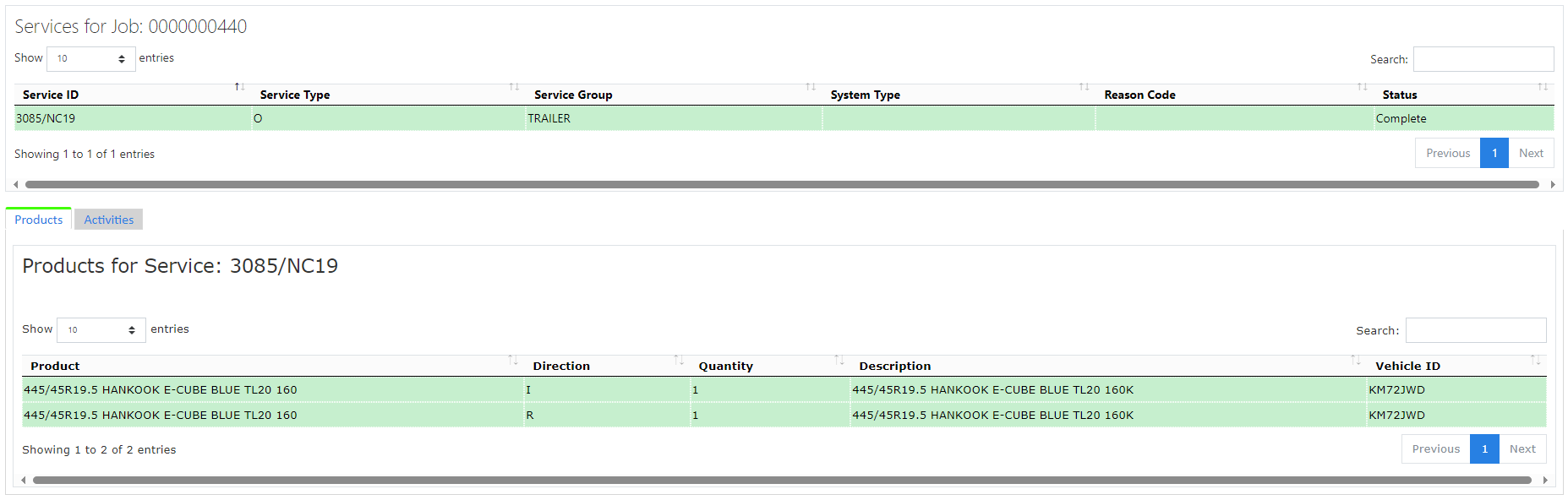The width and height of the screenshot is (1568, 500).
Task: Switch to the Activities tab
Action: (x=108, y=220)
